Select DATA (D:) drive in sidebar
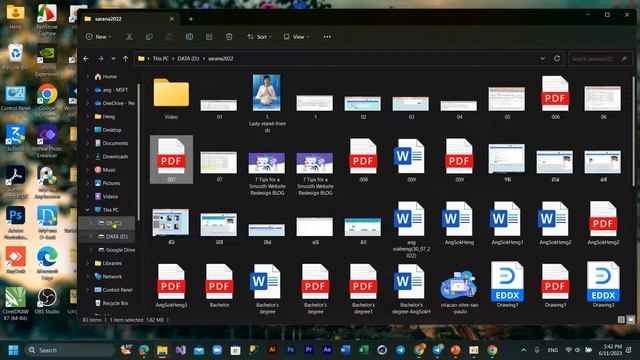 point(113,236)
